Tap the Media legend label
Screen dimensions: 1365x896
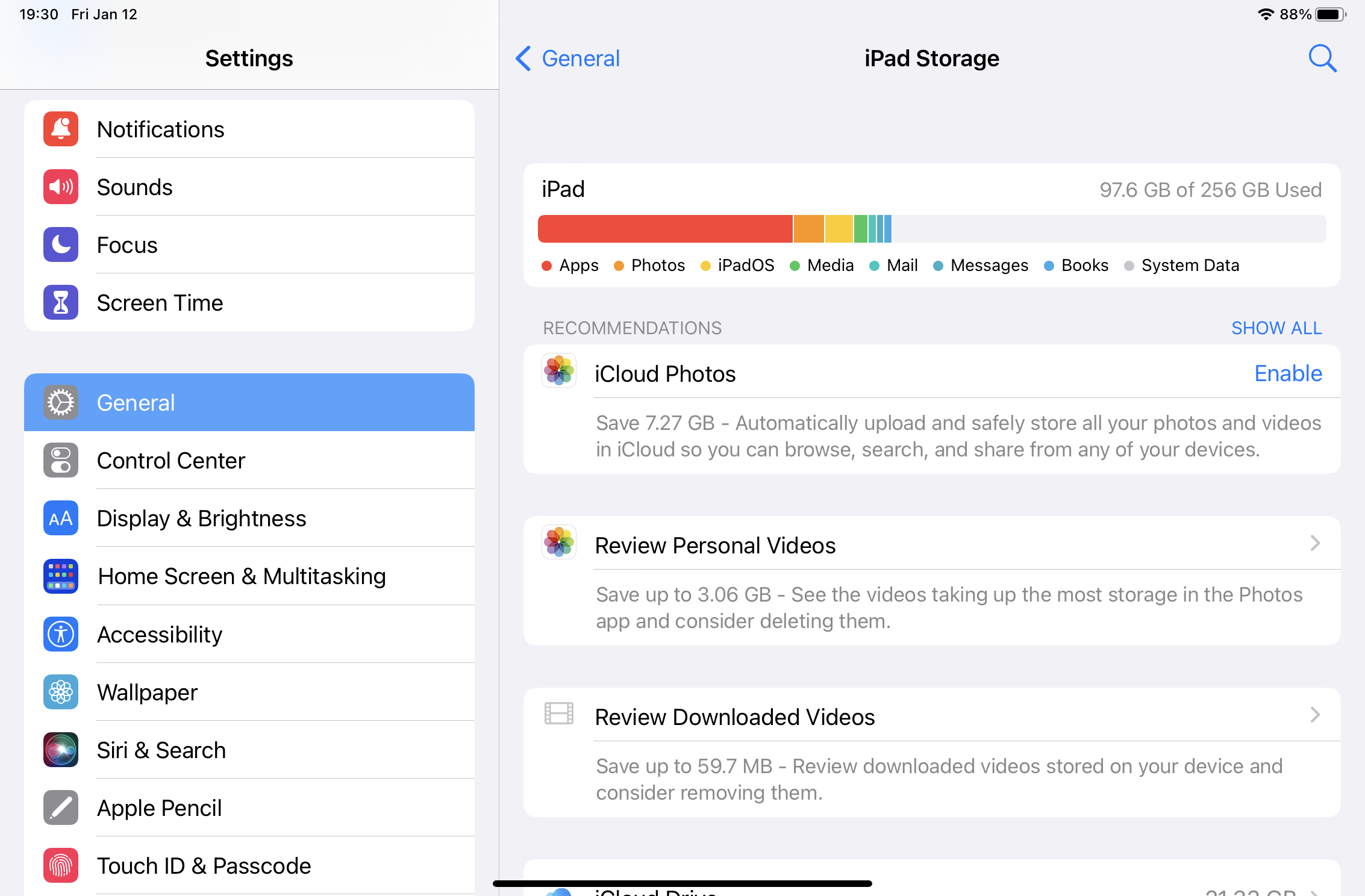click(830, 266)
